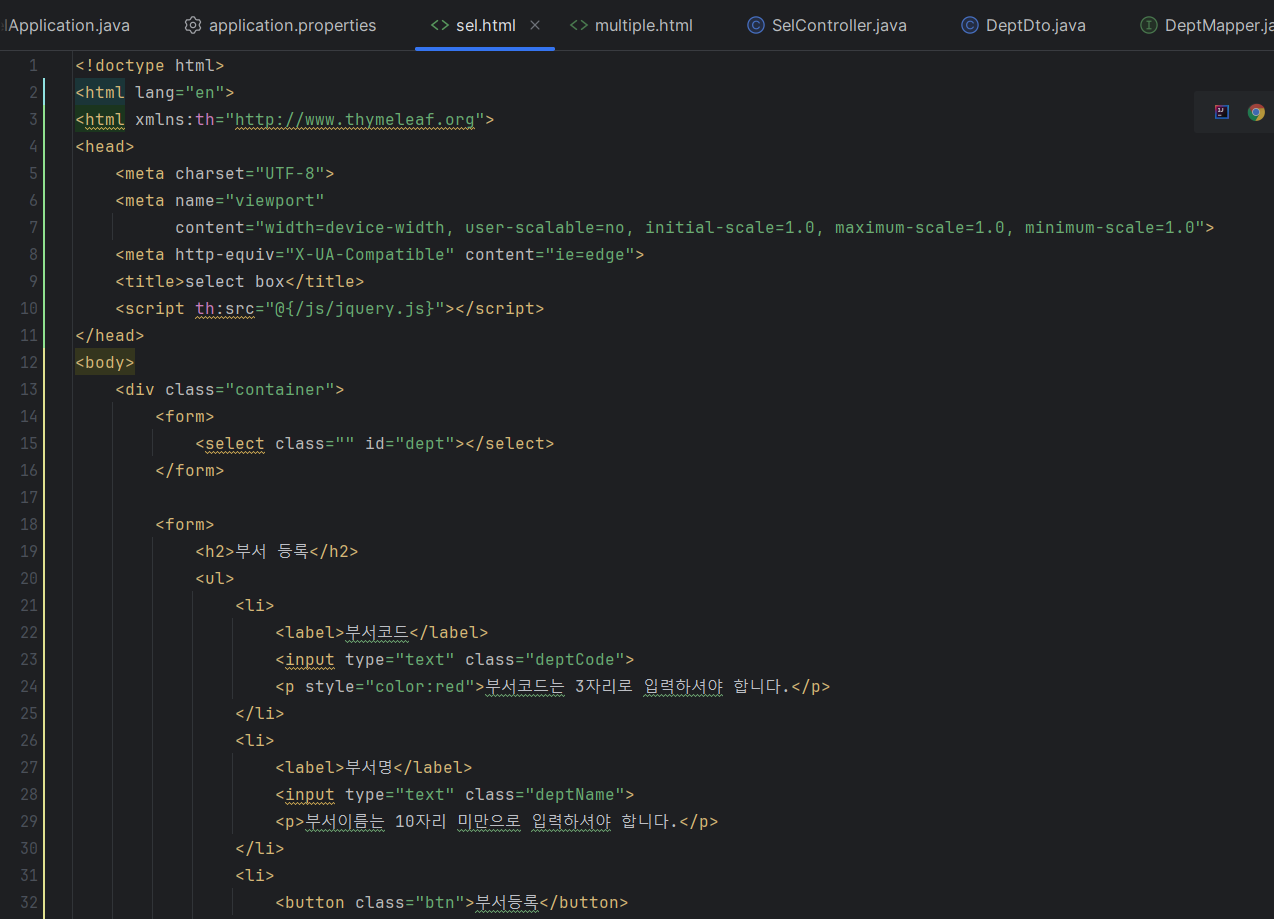The image size is (1274, 919).
Task: Open page in Chrome browser icon
Action: click(x=1256, y=112)
